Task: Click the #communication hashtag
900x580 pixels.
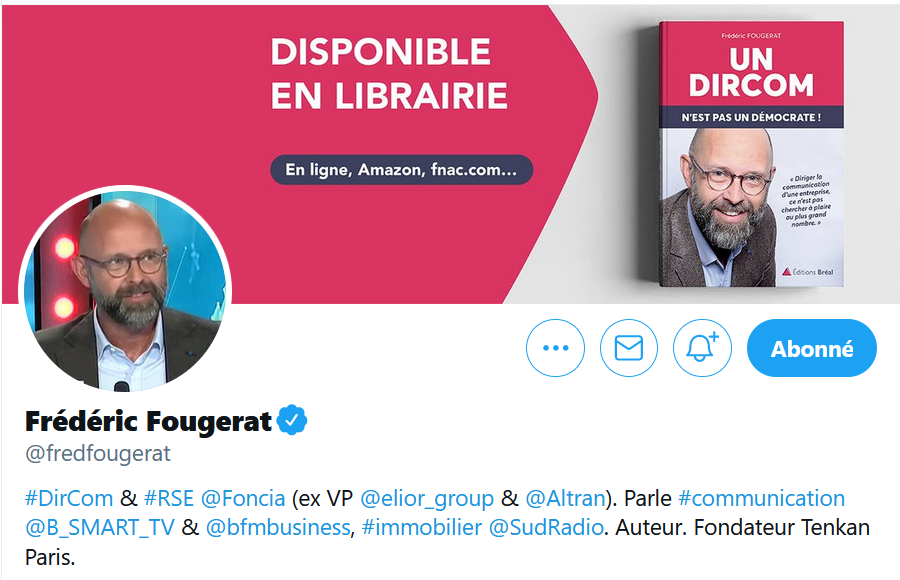Action: (761, 498)
